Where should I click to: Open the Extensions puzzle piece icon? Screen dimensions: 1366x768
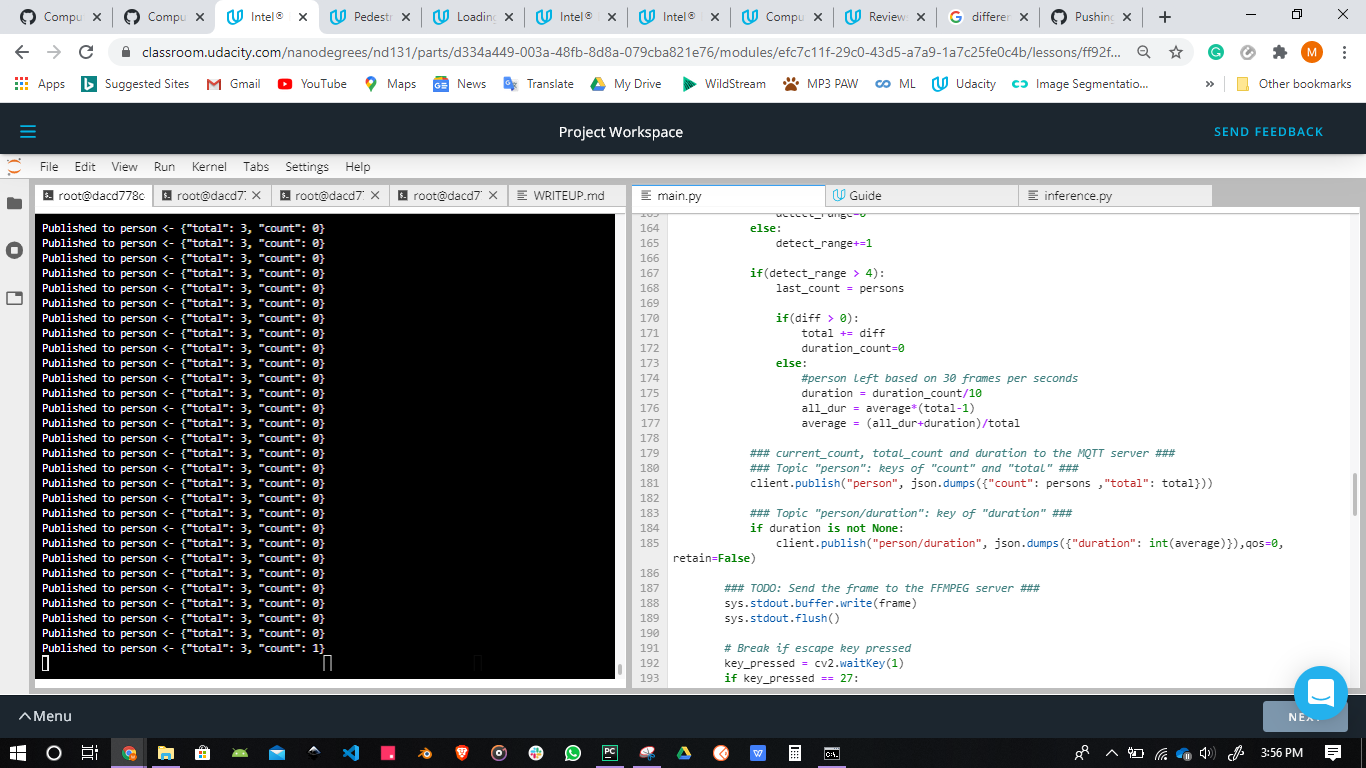[1279, 52]
